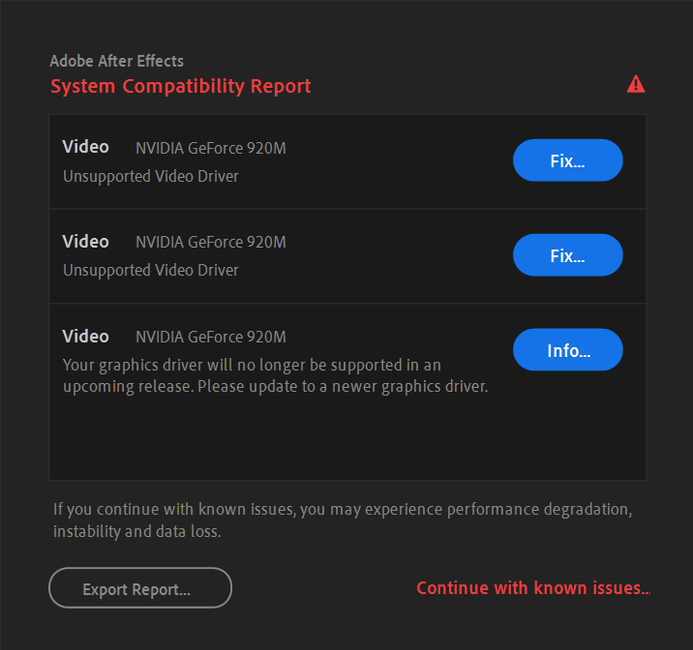Select the third Video label in the list

(x=86, y=337)
